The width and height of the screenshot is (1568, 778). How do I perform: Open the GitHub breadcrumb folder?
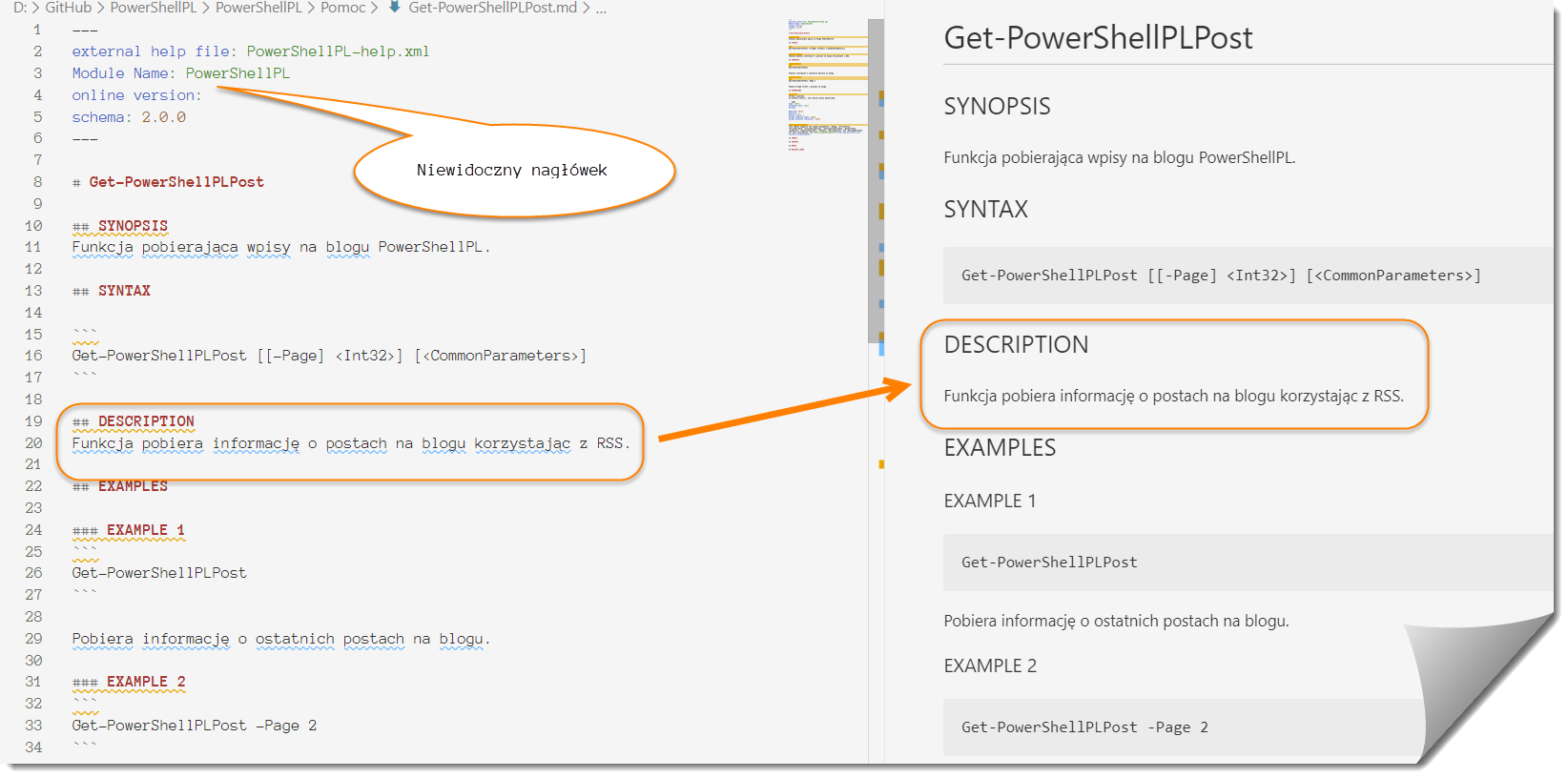68,8
